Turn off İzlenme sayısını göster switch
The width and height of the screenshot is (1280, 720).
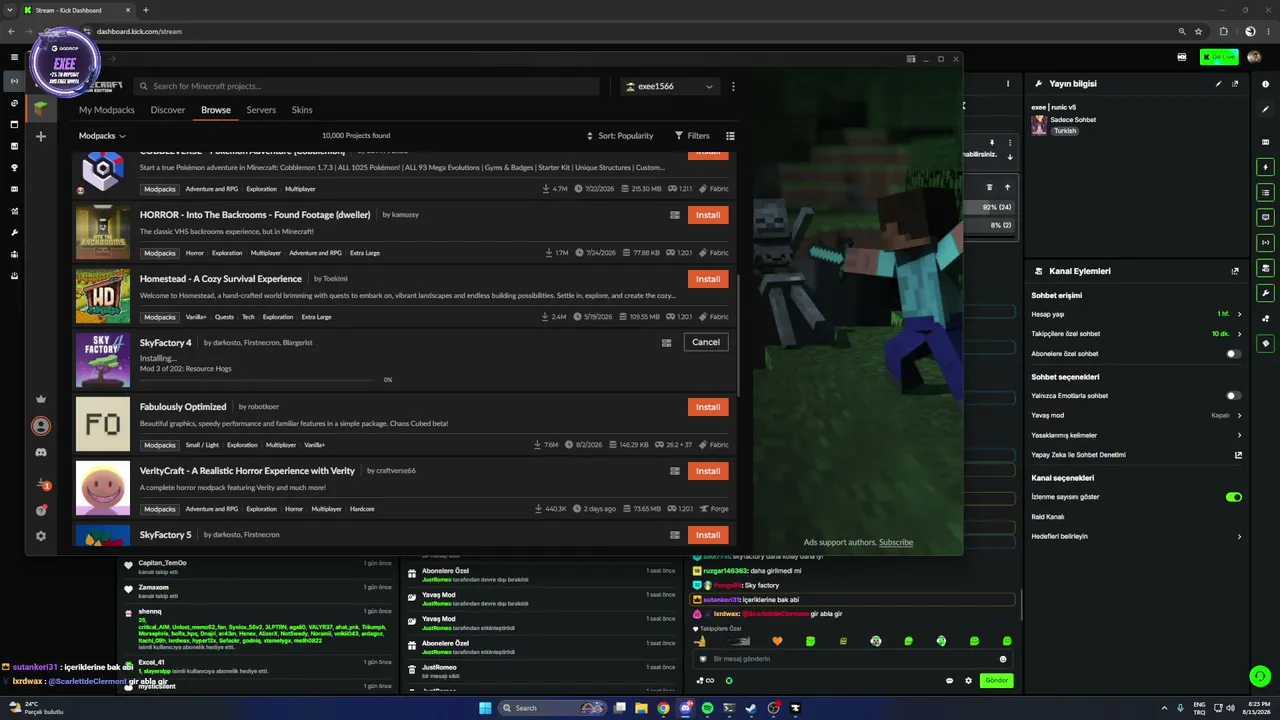click(1234, 497)
